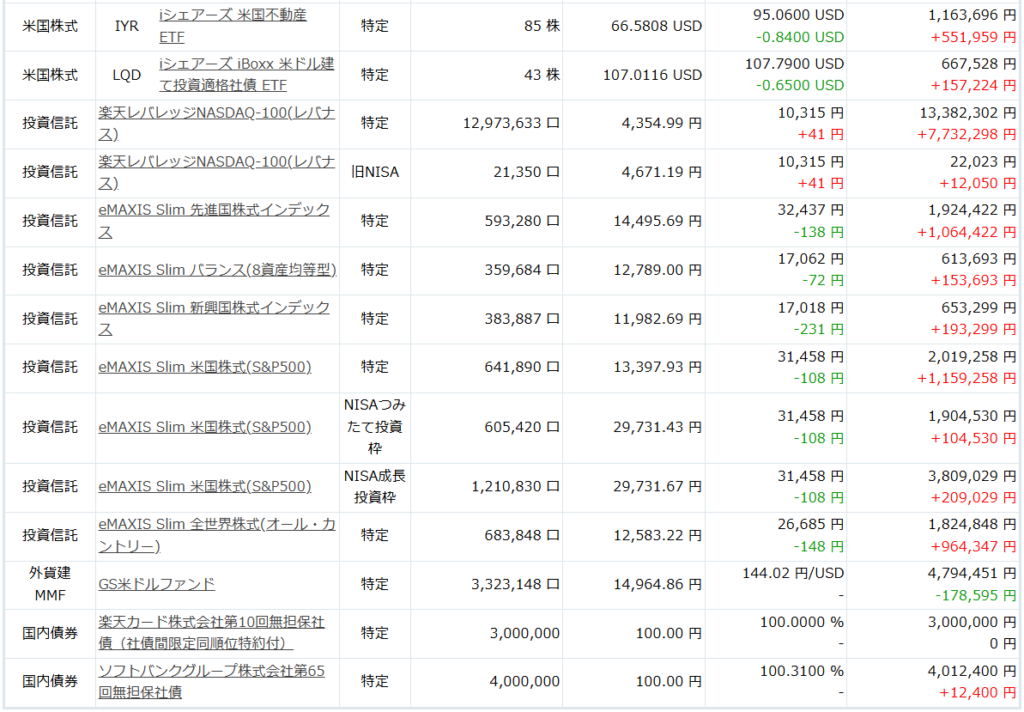Click the -72 円 daily change
Image resolution: width=1024 pixels, height=712 pixels.
[823, 281]
